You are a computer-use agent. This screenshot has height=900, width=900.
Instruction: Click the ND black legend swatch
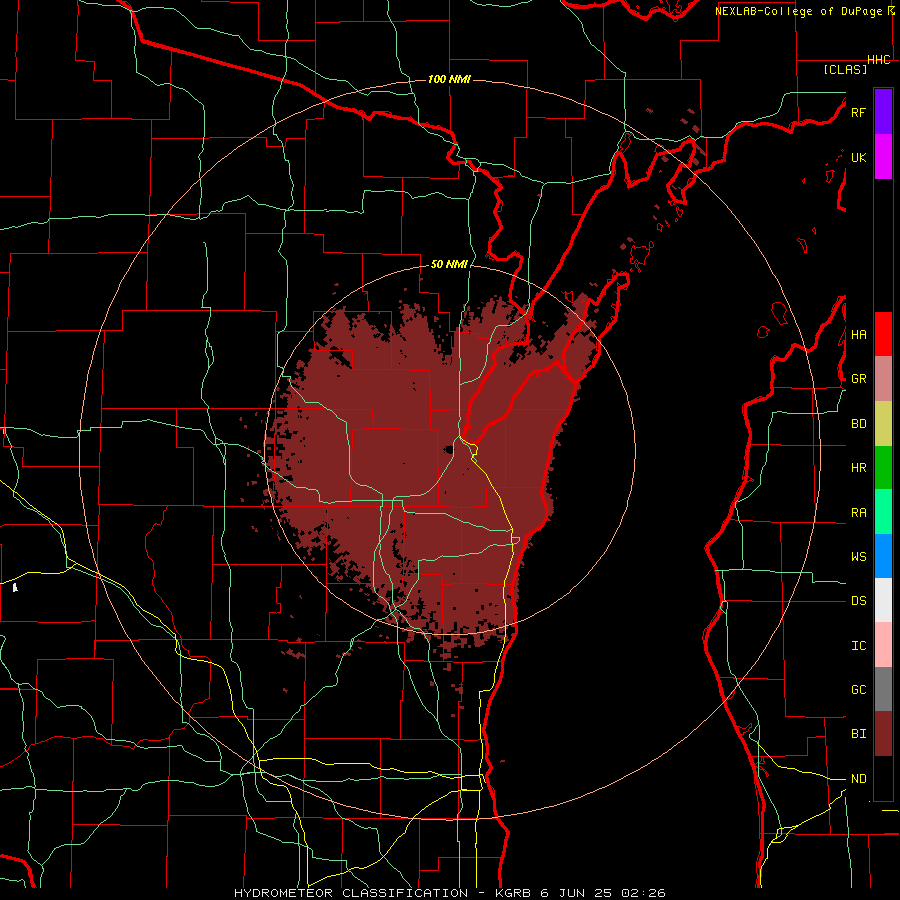point(883,778)
